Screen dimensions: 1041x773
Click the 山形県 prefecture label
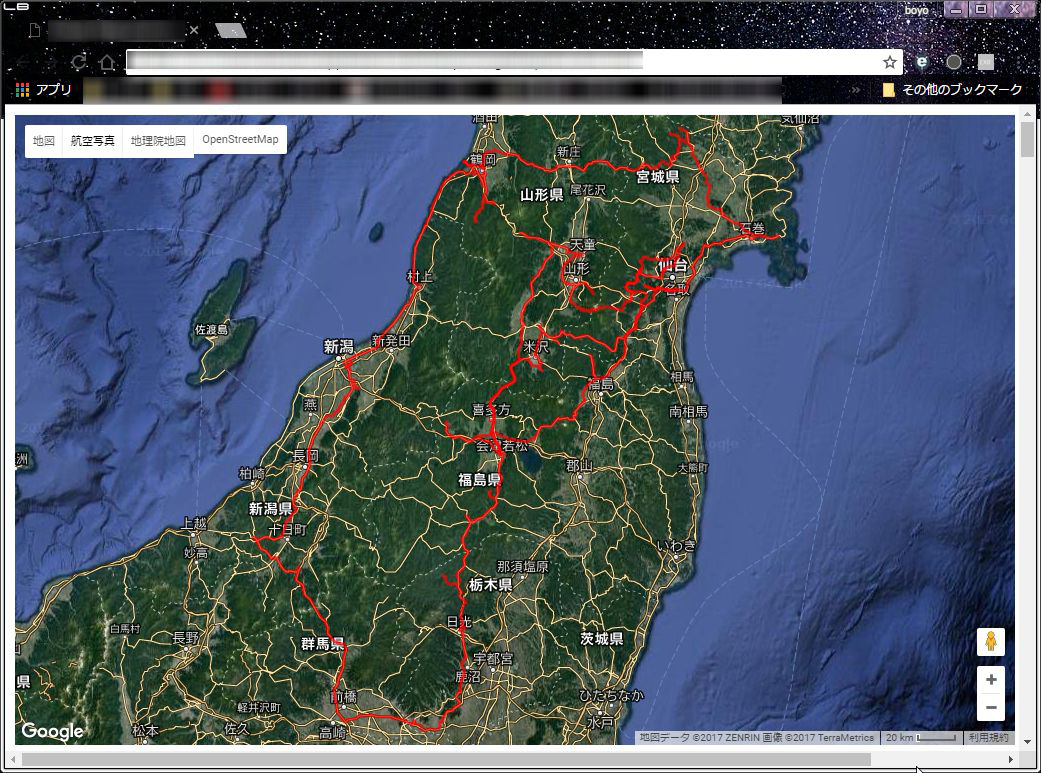tap(542, 195)
